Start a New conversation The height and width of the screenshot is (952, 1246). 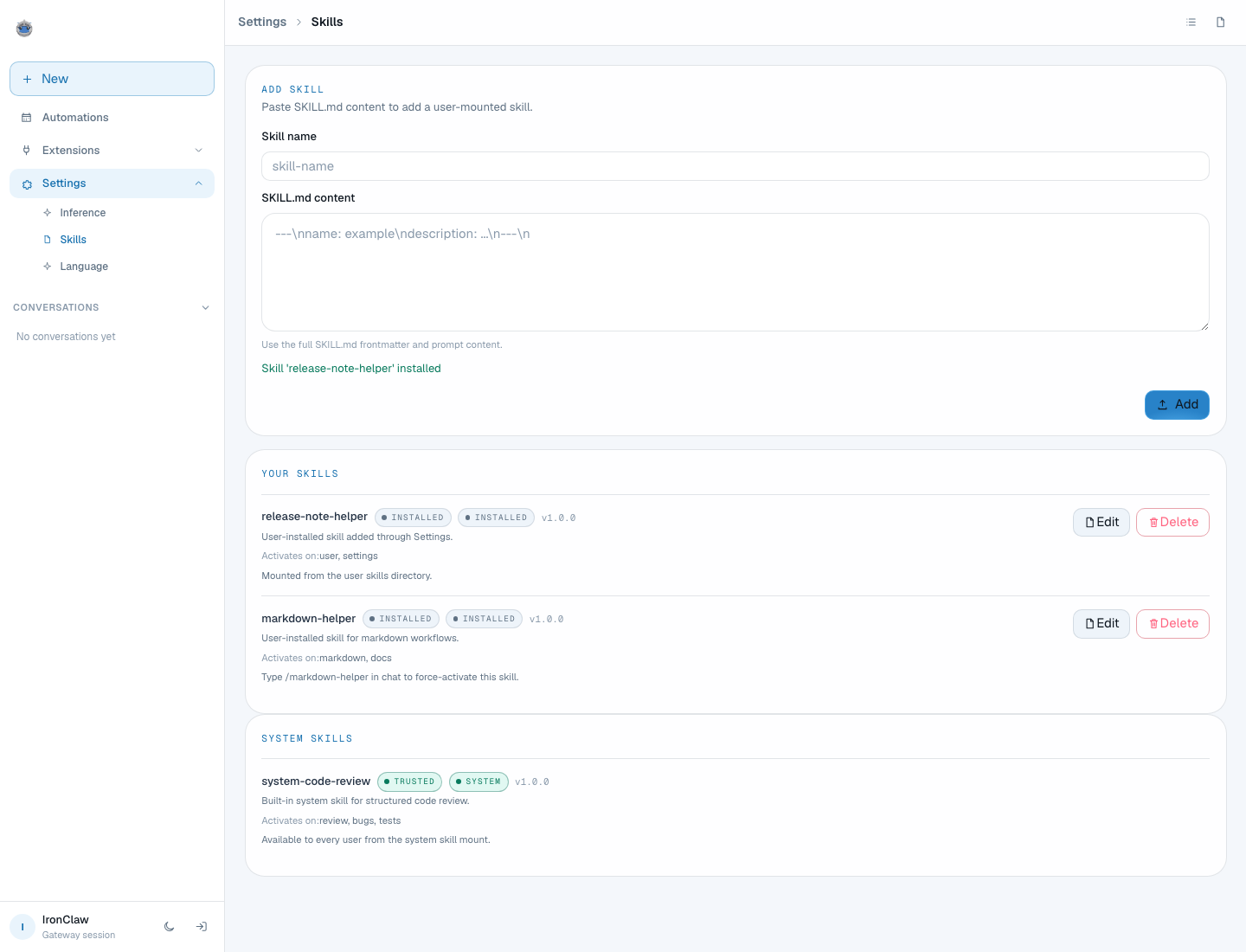click(112, 79)
